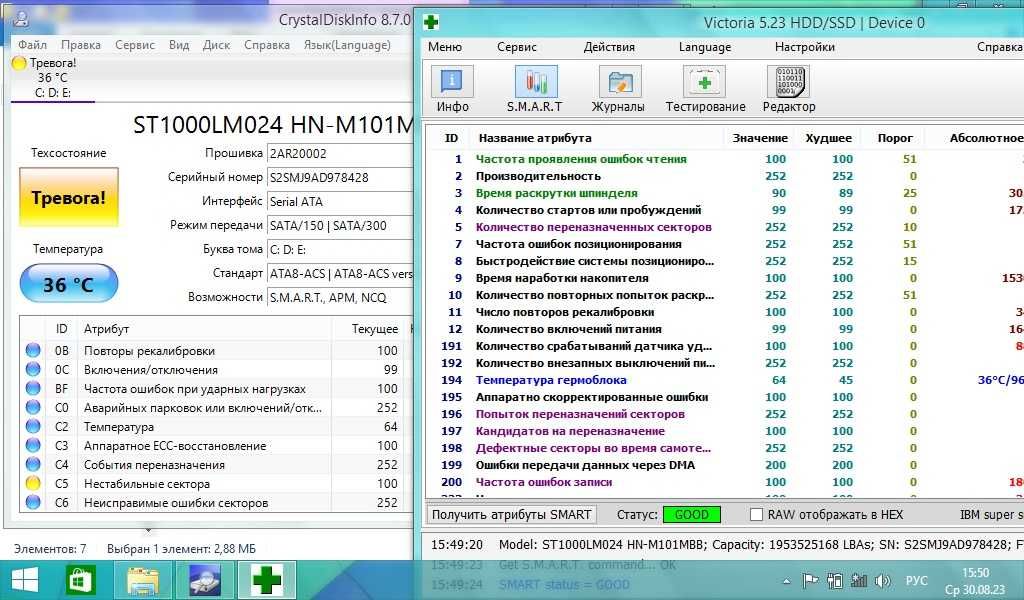Click blue status dot for Повторы рекалибровки
1024x600 pixels.
(33, 351)
